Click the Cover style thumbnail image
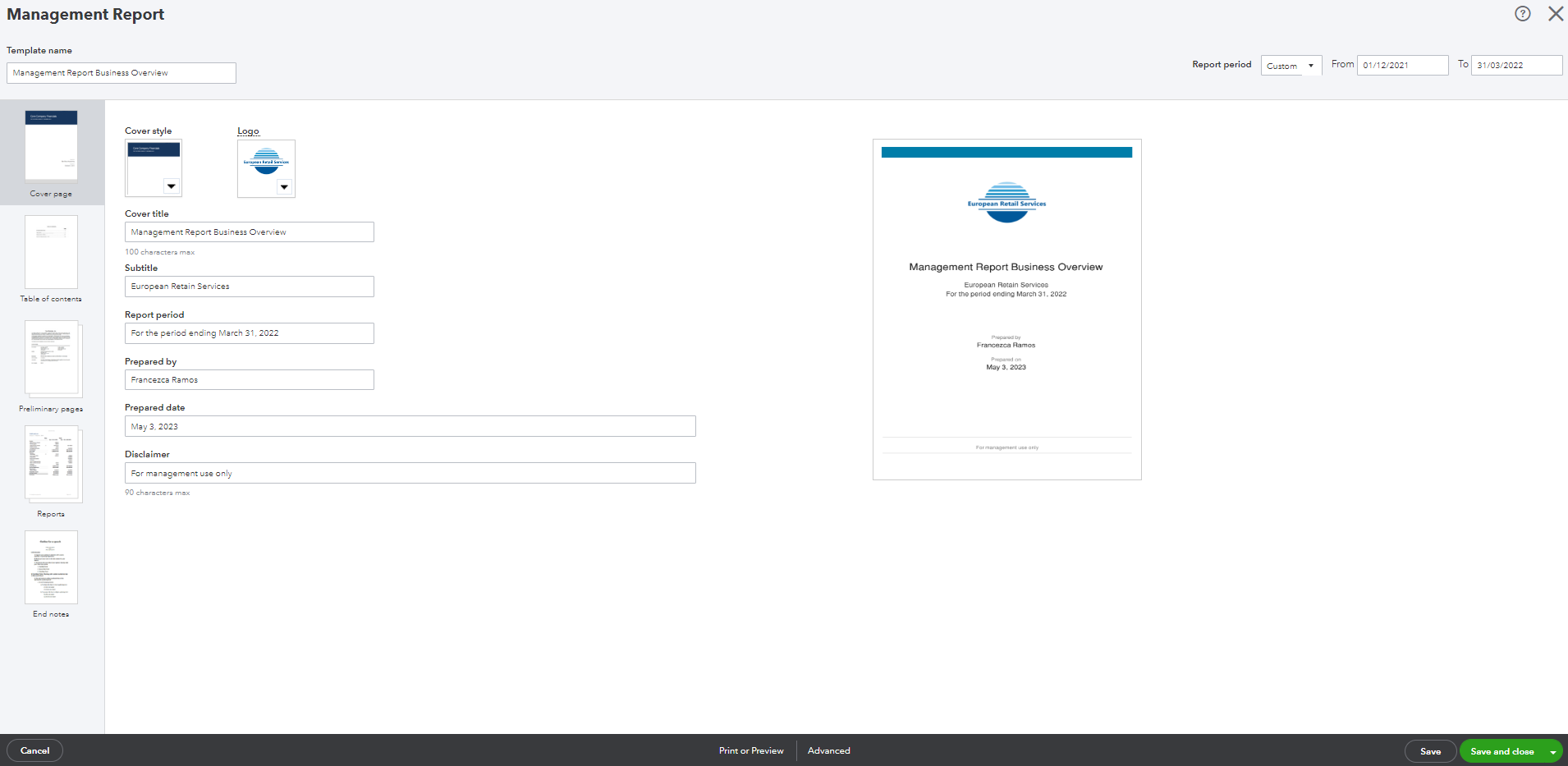This screenshot has width=1568, height=766. (x=154, y=168)
